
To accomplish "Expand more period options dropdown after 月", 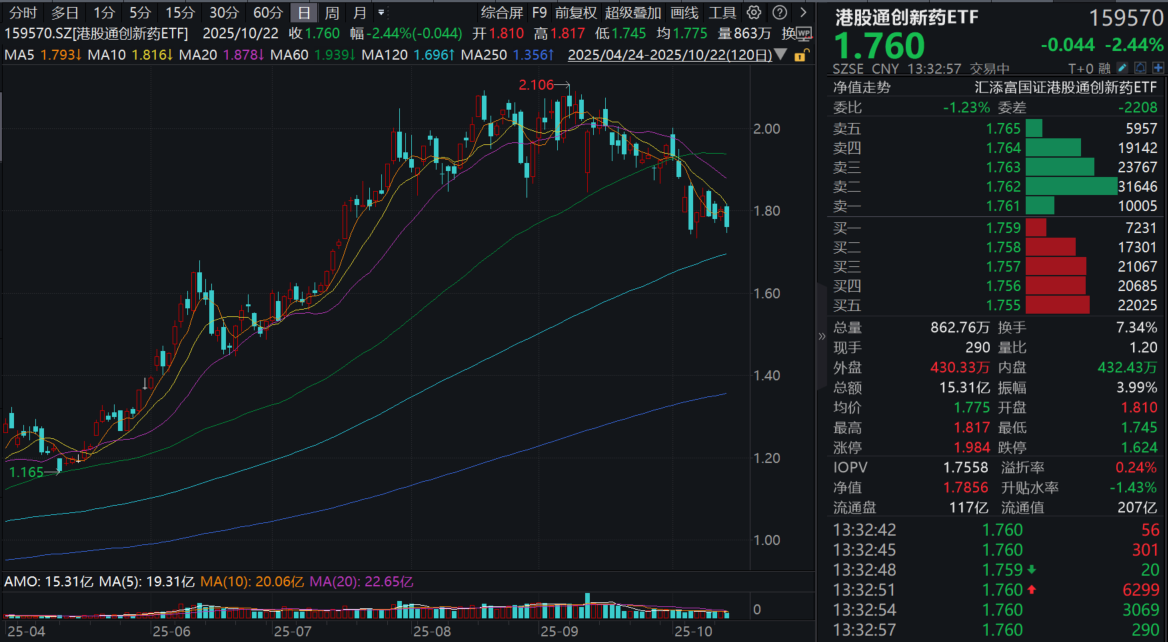I will coord(380,13).
